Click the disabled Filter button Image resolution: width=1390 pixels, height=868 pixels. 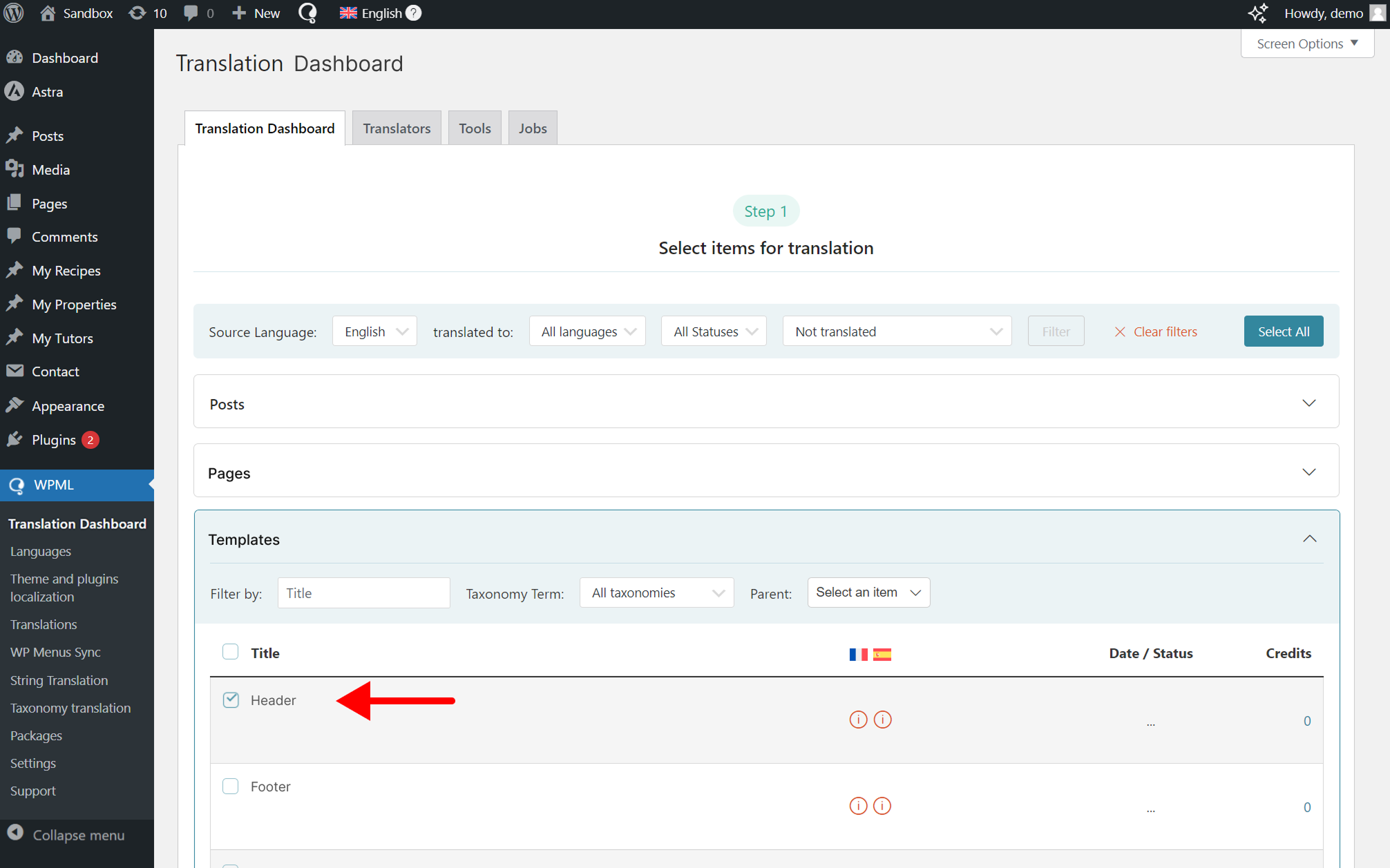coord(1056,331)
